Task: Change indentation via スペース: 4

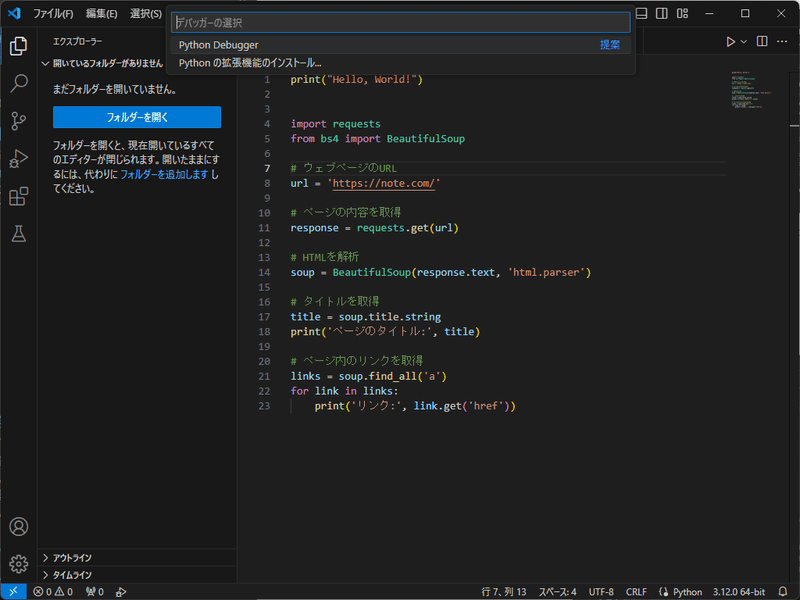Action: coord(558,591)
